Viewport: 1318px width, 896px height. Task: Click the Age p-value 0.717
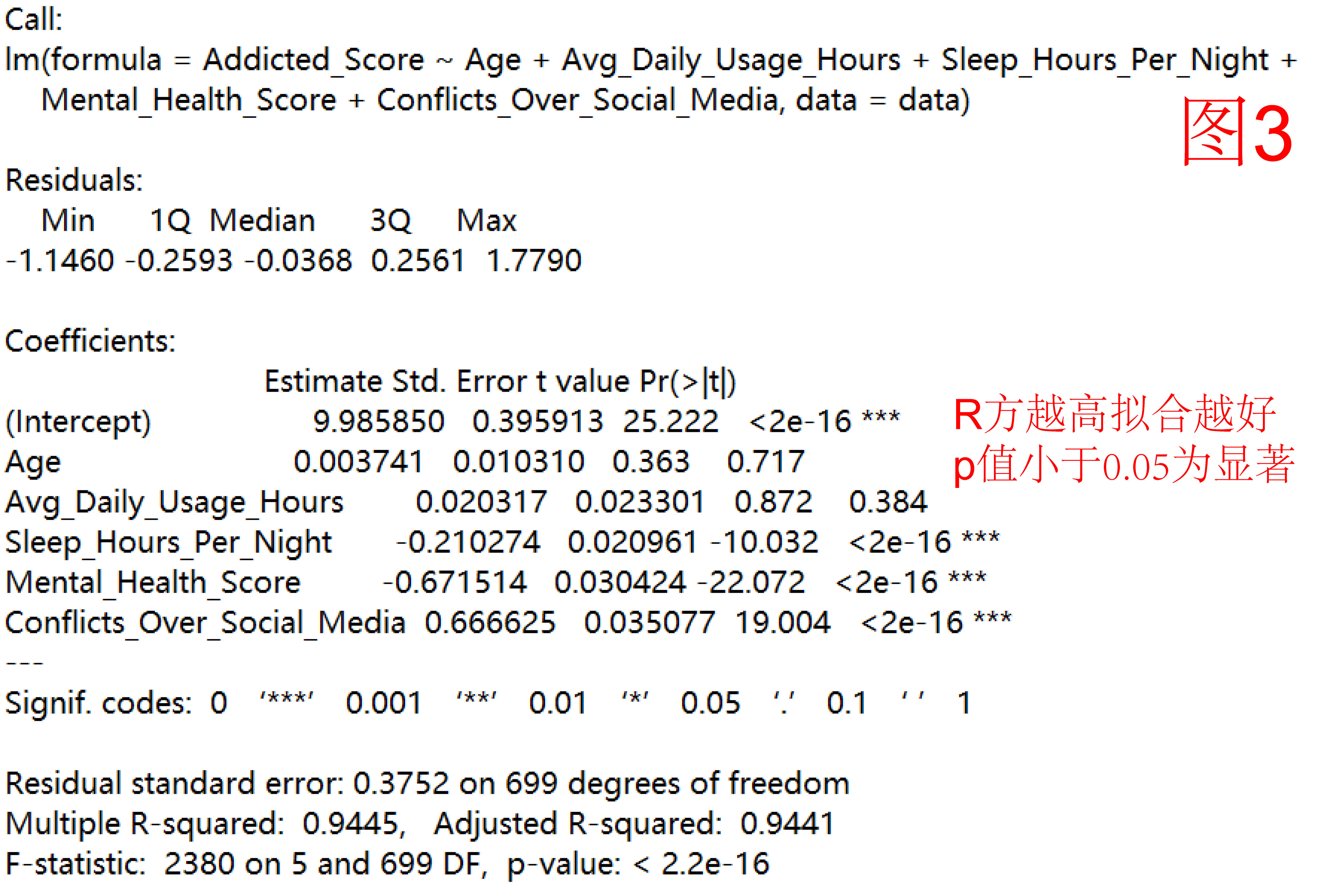tap(765, 462)
